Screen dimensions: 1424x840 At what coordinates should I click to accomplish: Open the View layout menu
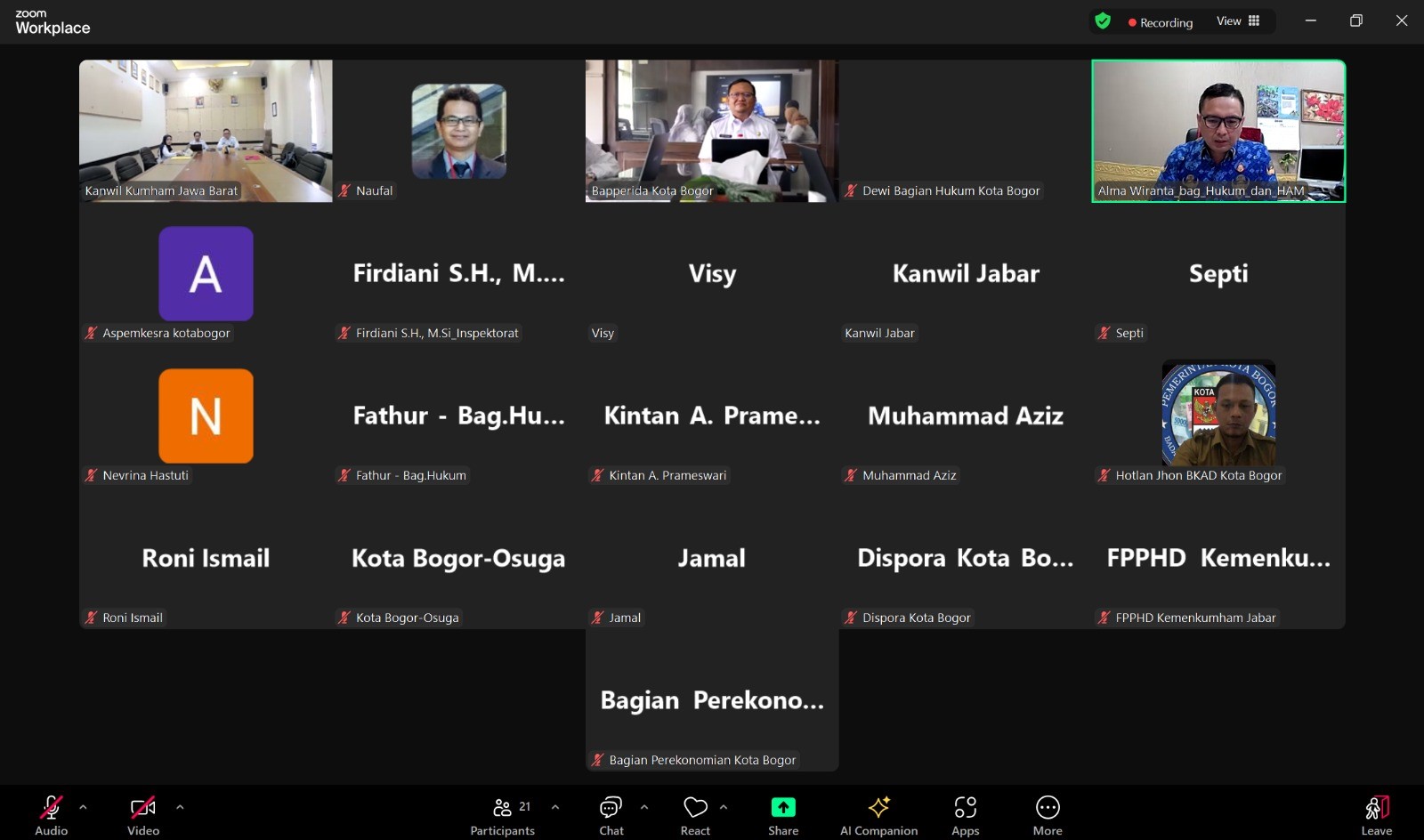1237,21
